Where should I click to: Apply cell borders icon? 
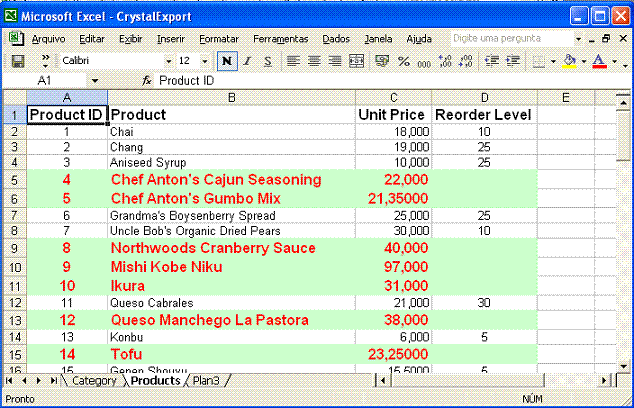(x=538, y=61)
